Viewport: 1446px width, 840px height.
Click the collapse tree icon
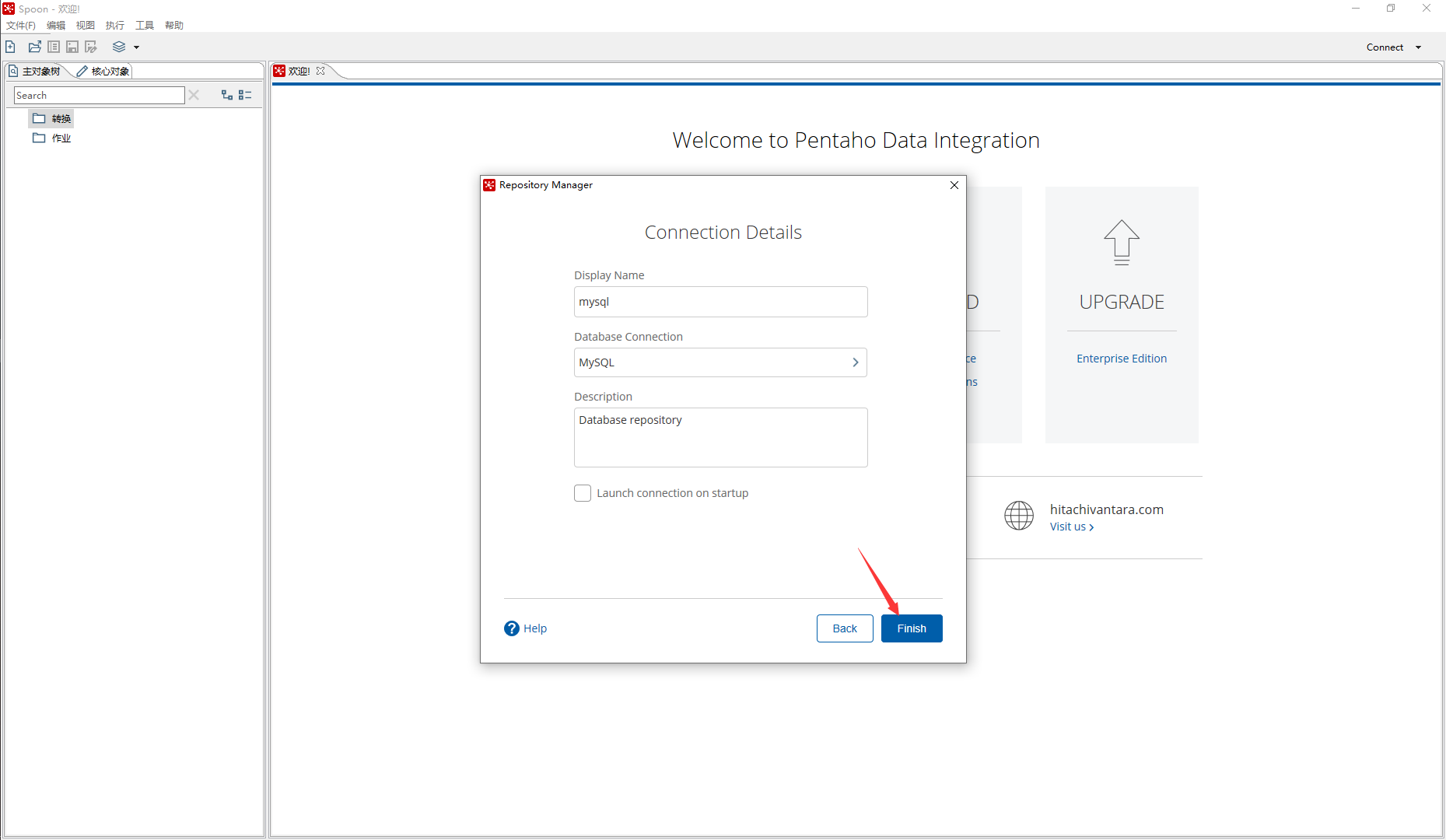tap(245, 95)
